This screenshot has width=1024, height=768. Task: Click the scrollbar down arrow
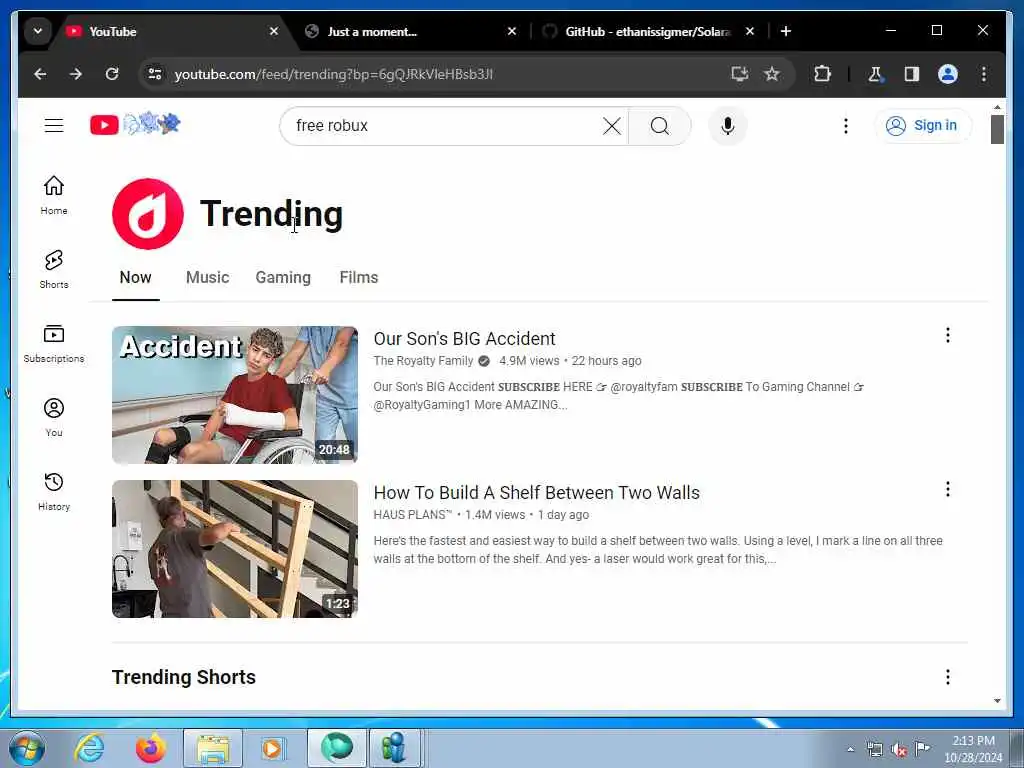997,701
